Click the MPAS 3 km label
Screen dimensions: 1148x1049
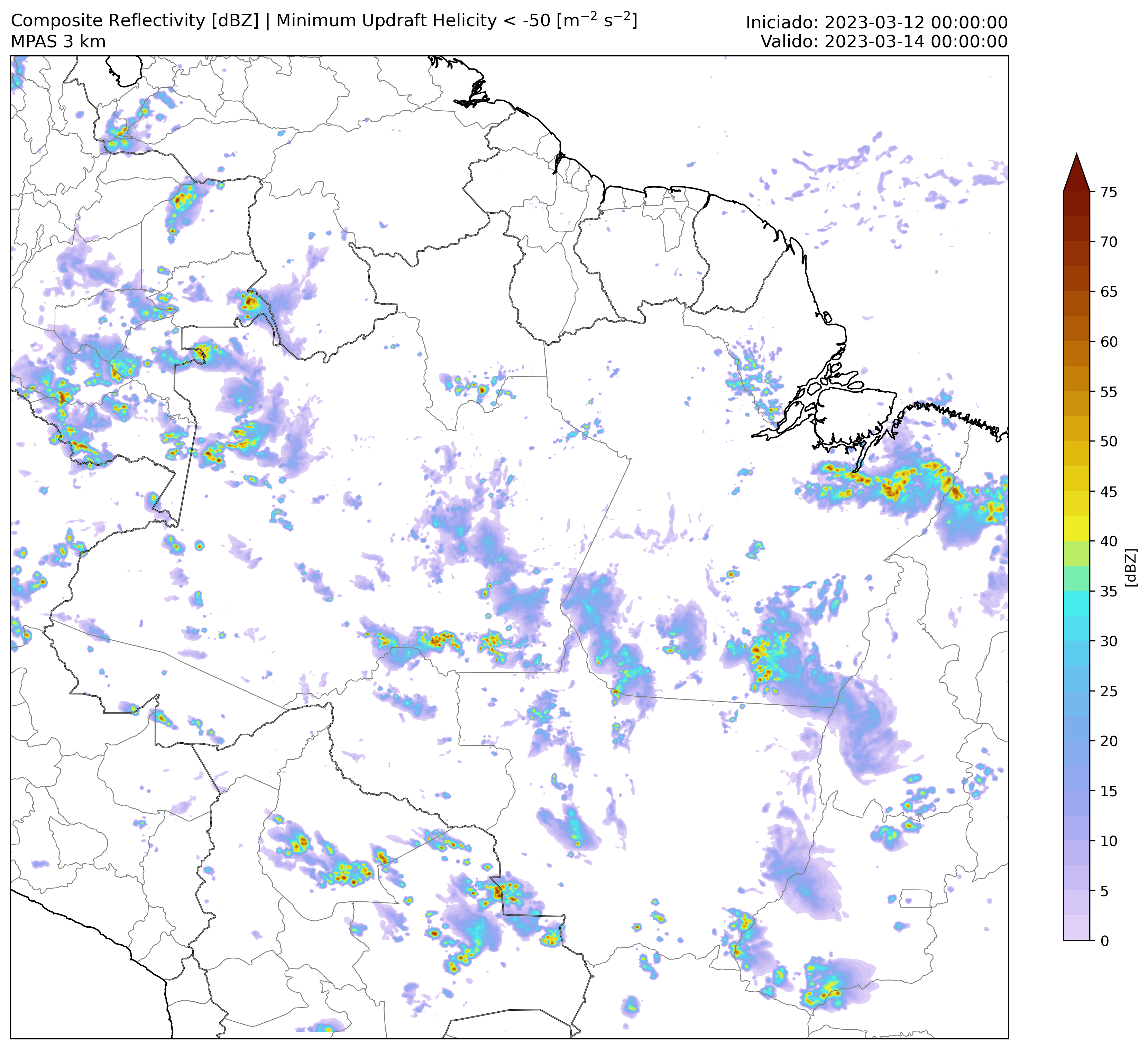tap(58, 42)
